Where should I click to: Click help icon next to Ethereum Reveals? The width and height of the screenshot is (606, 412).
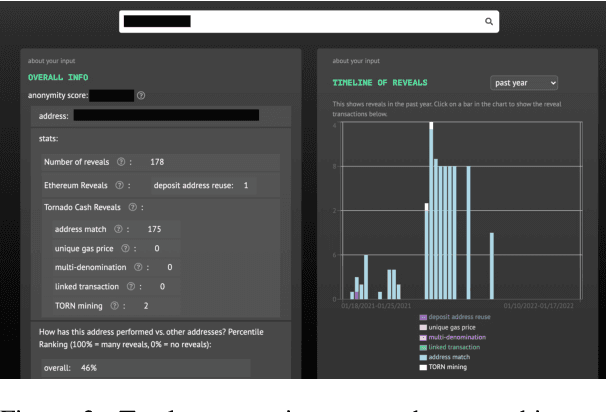click(x=119, y=185)
